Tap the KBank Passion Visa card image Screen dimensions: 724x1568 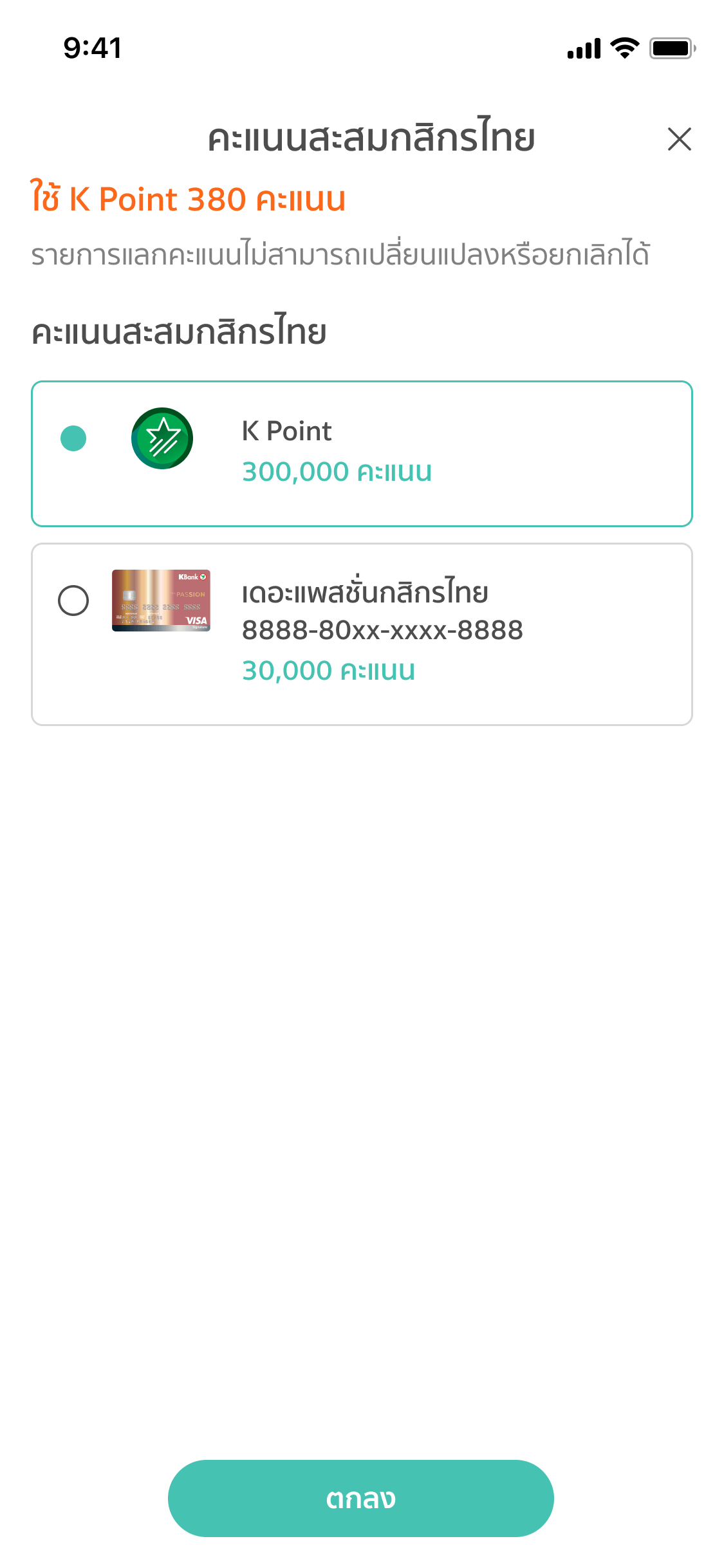(161, 601)
